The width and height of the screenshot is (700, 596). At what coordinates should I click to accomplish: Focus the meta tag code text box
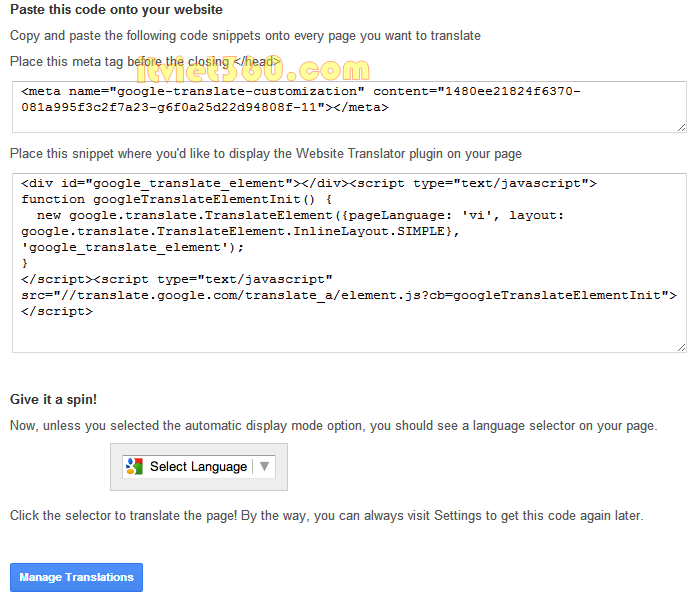click(x=349, y=107)
